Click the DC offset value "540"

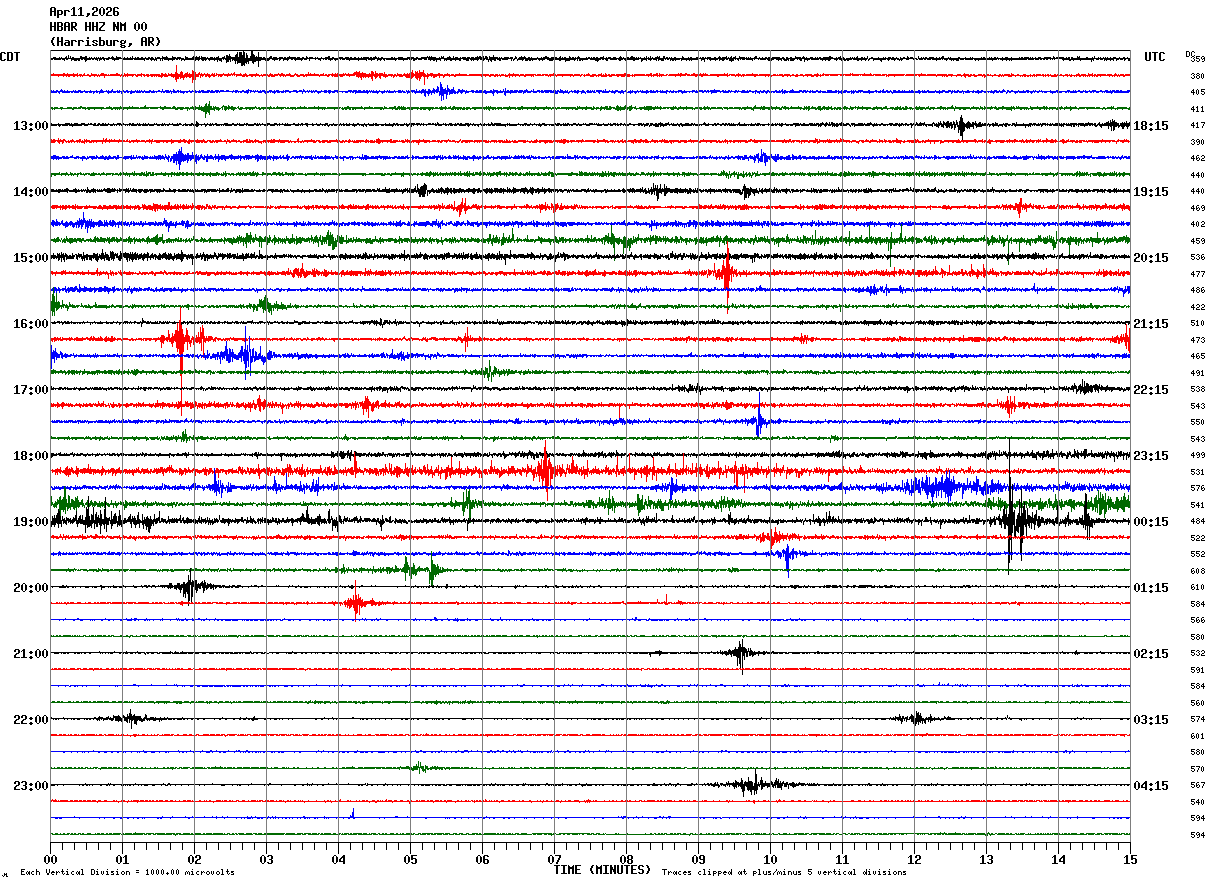tap(1197, 802)
